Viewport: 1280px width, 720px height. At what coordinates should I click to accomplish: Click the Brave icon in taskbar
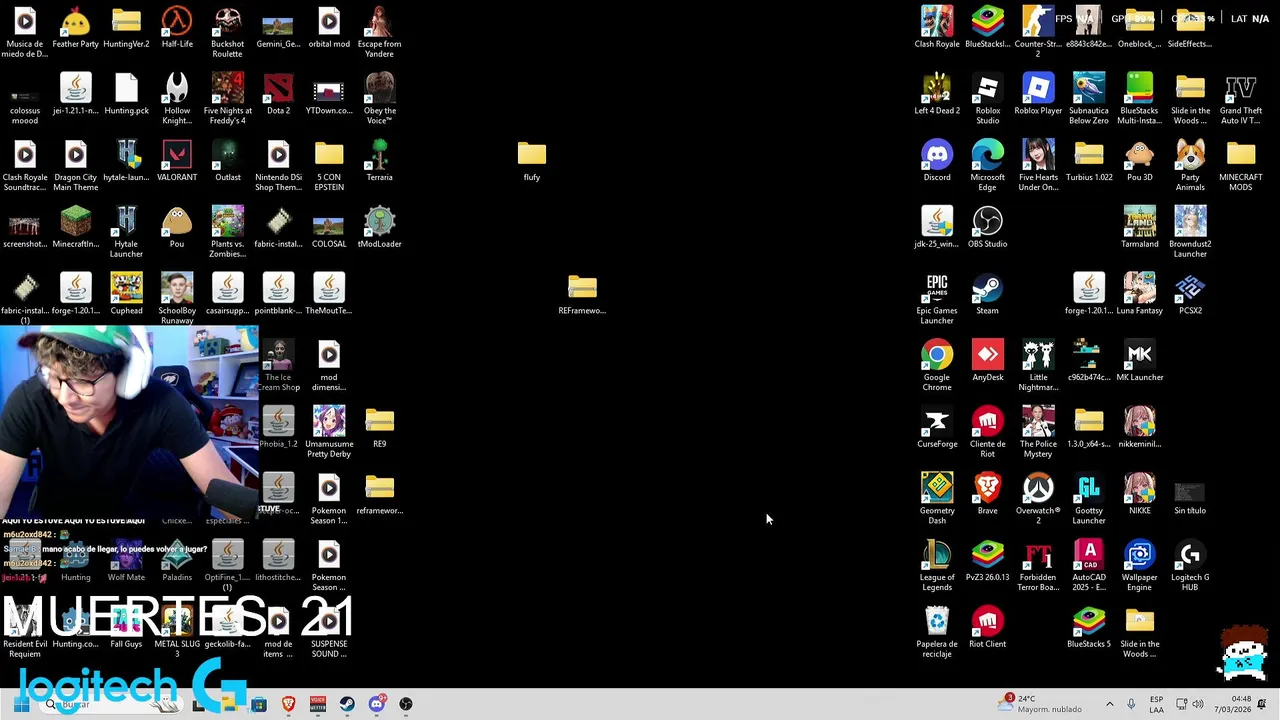[289, 704]
